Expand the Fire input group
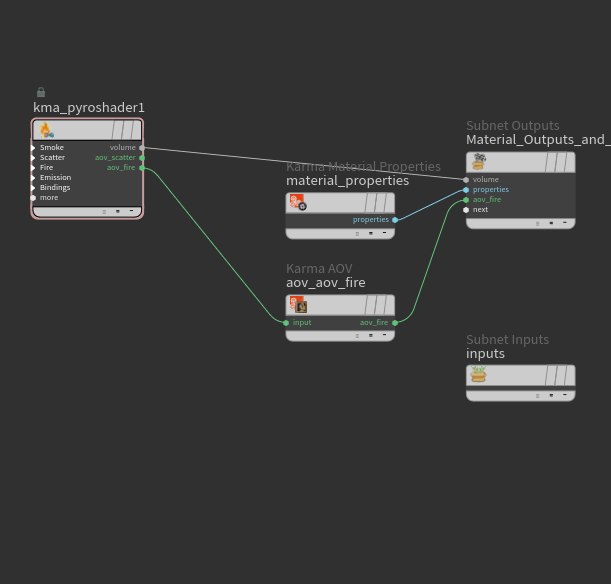The width and height of the screenshot is (611, 584). tap(33, 168)
